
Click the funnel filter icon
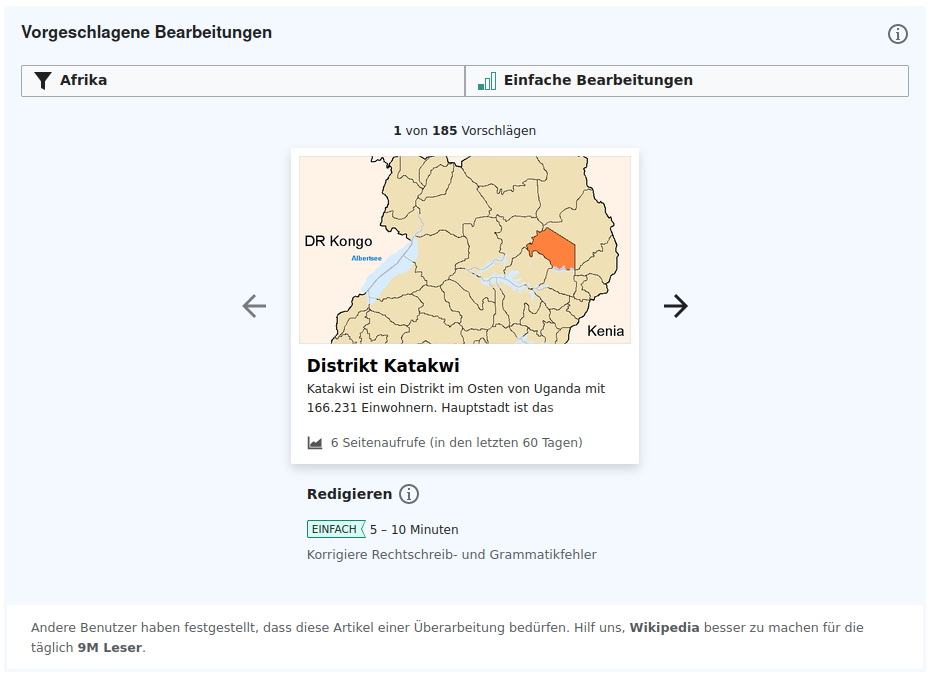tap(43, 81)
